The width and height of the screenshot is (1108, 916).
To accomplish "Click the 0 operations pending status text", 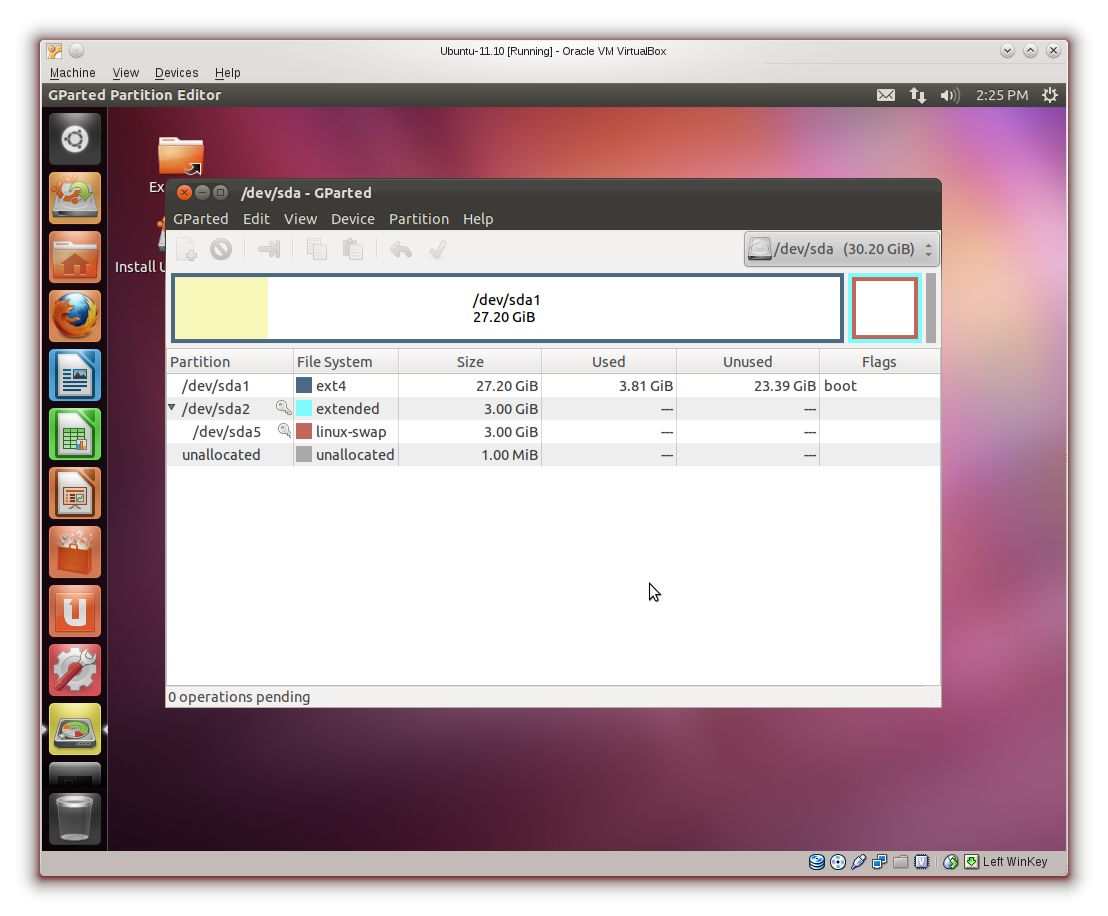I will pos(240,697).
